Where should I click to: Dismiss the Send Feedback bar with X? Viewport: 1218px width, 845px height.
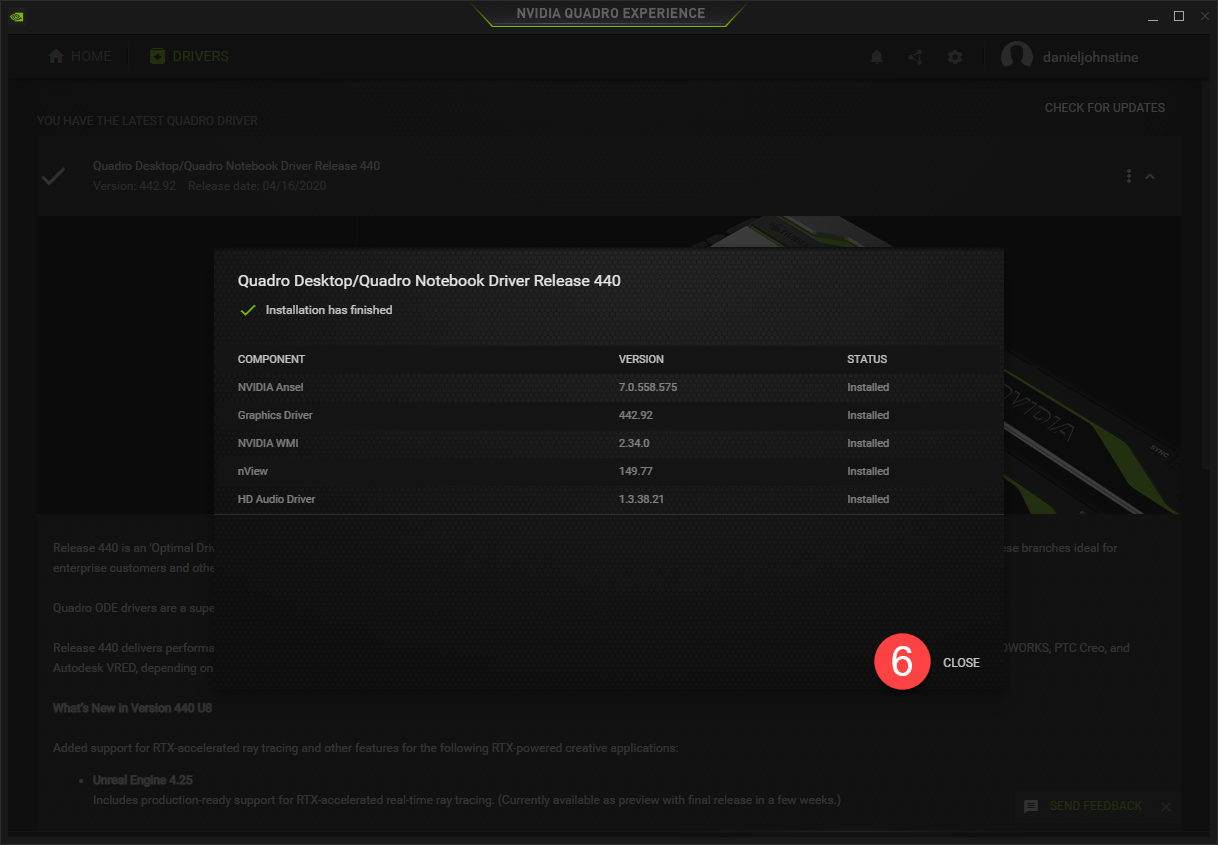click(1165, 806)
